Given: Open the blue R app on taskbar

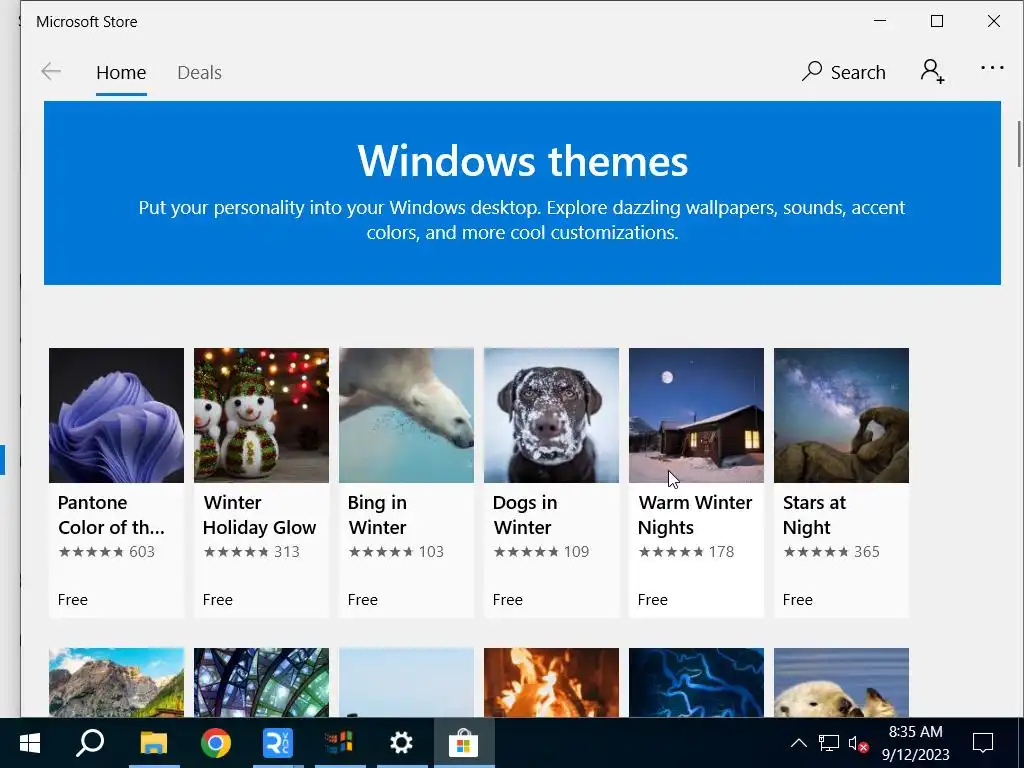Looking at the screenshot, I should pyautogui.click(x=278, y=743).
